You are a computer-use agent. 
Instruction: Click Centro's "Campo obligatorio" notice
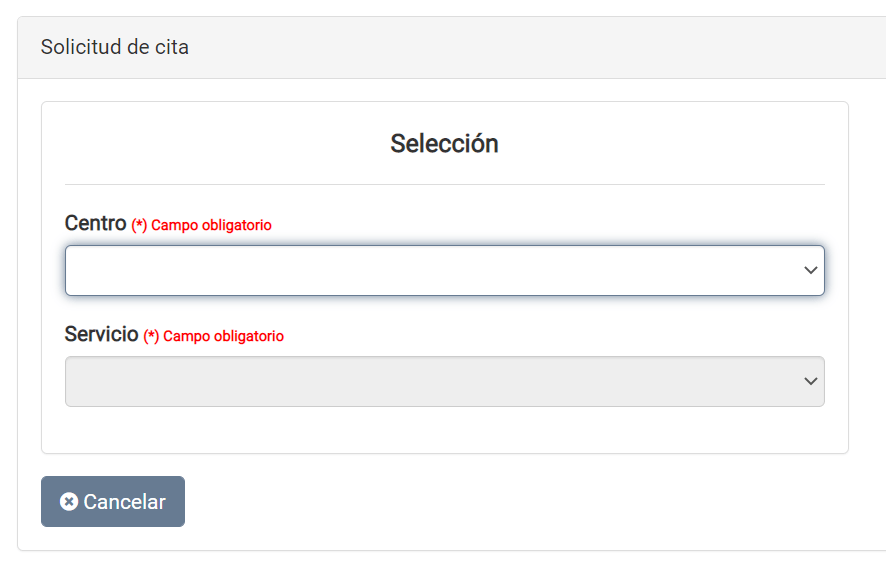tap(211, 226)
